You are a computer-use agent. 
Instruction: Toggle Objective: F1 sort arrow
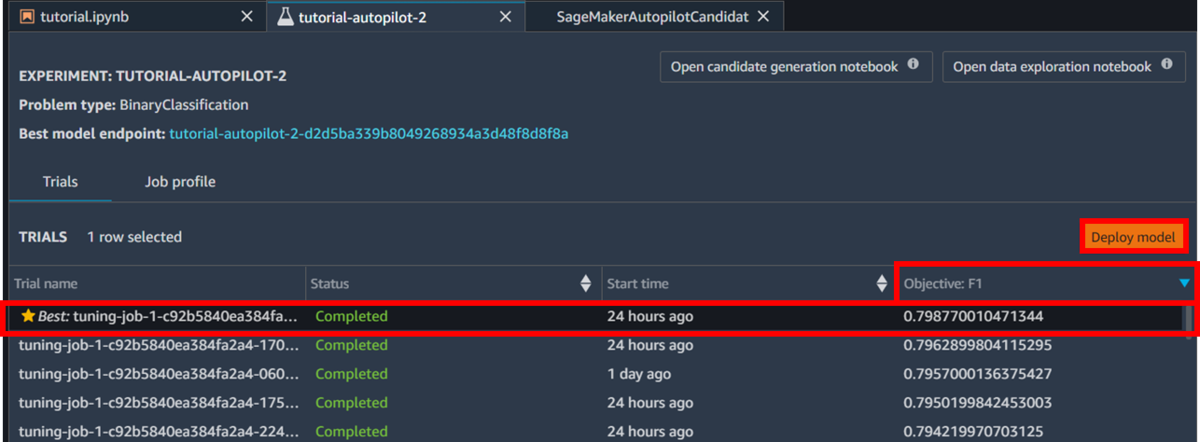[1184, 284]
